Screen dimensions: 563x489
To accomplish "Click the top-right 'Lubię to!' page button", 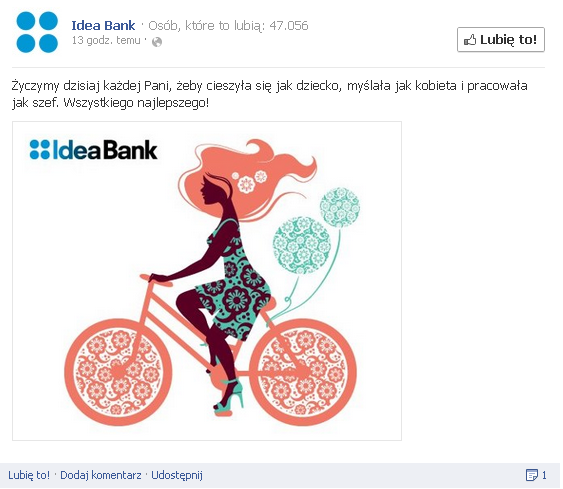I will click(501, 39).
